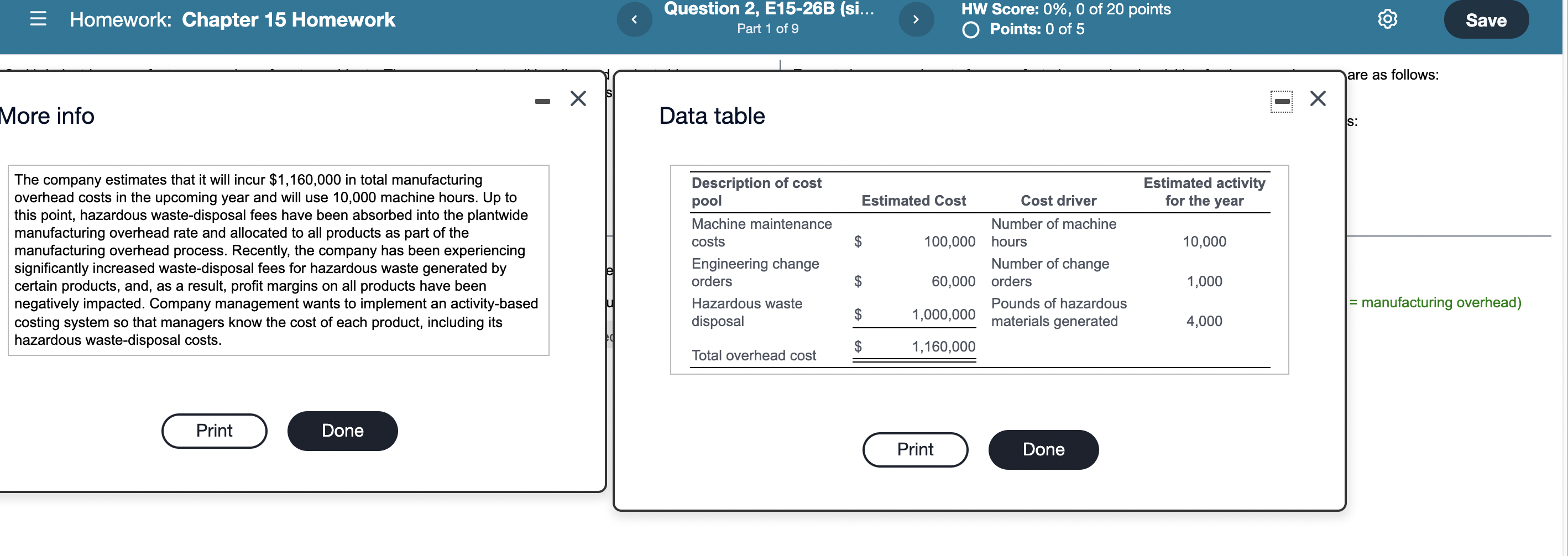Click the More info heading
The width and height of the screenshot is (1568, 556).
click(x=47, y=116)
